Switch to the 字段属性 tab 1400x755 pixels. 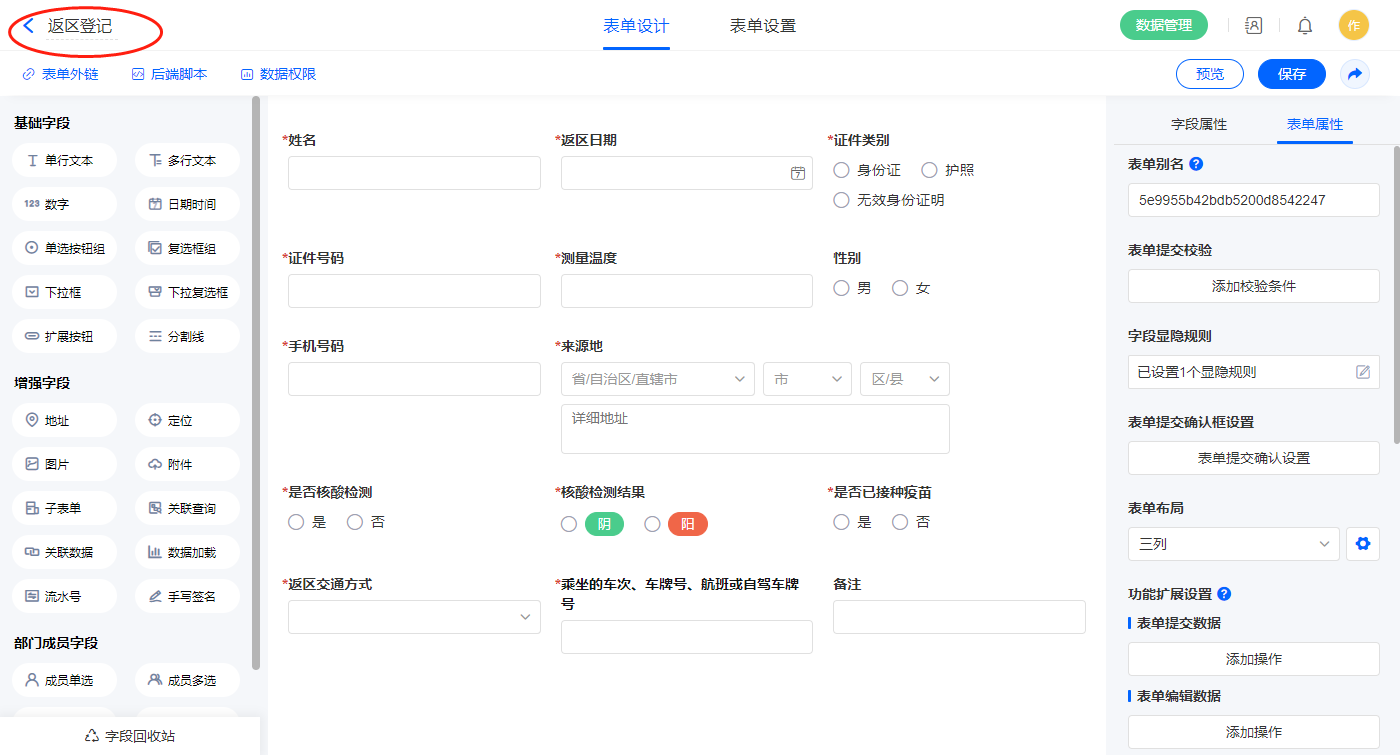click(x=1198, y=124)
